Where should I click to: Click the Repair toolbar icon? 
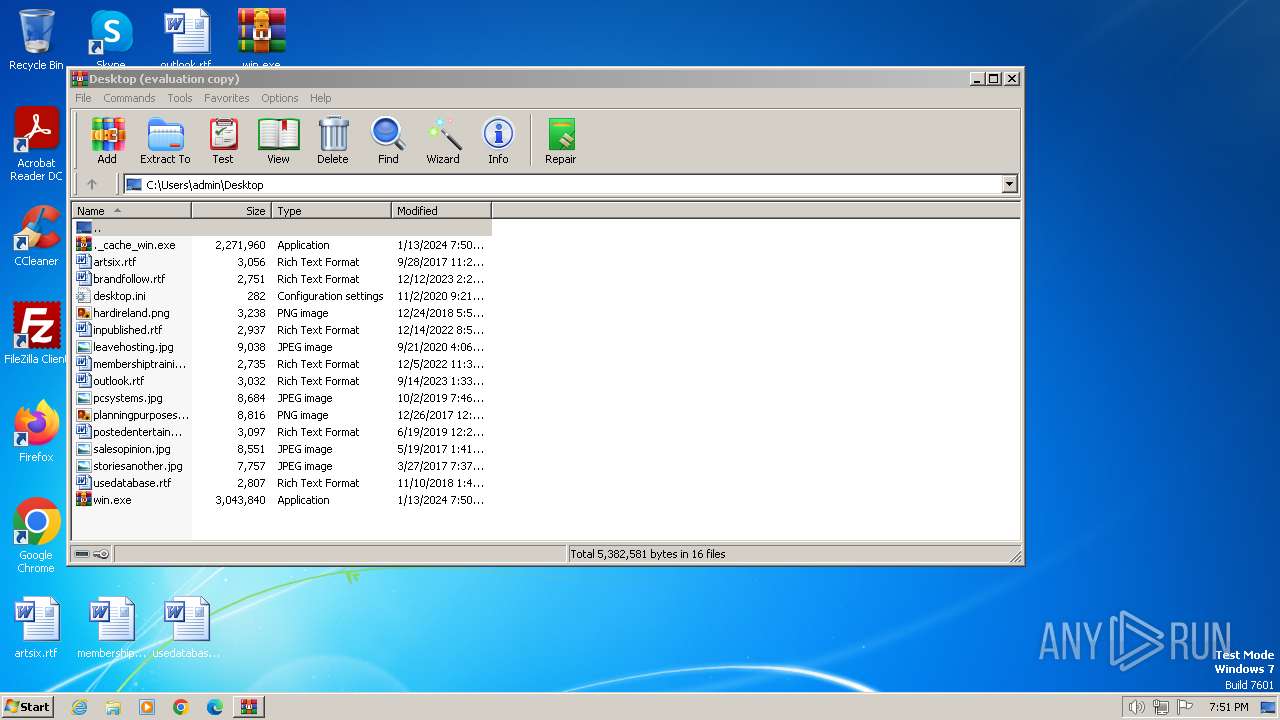pyautogui.click(x=560, y=141)
